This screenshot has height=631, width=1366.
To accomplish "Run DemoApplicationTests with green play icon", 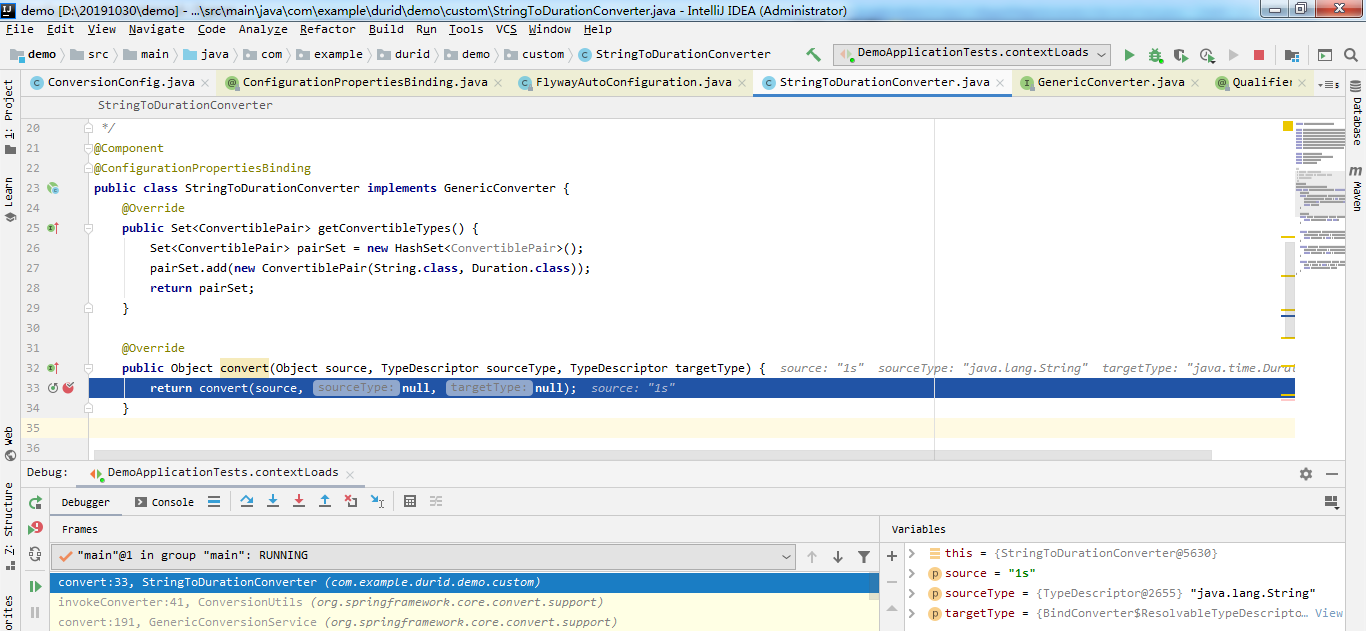I will click(1129, 55).
